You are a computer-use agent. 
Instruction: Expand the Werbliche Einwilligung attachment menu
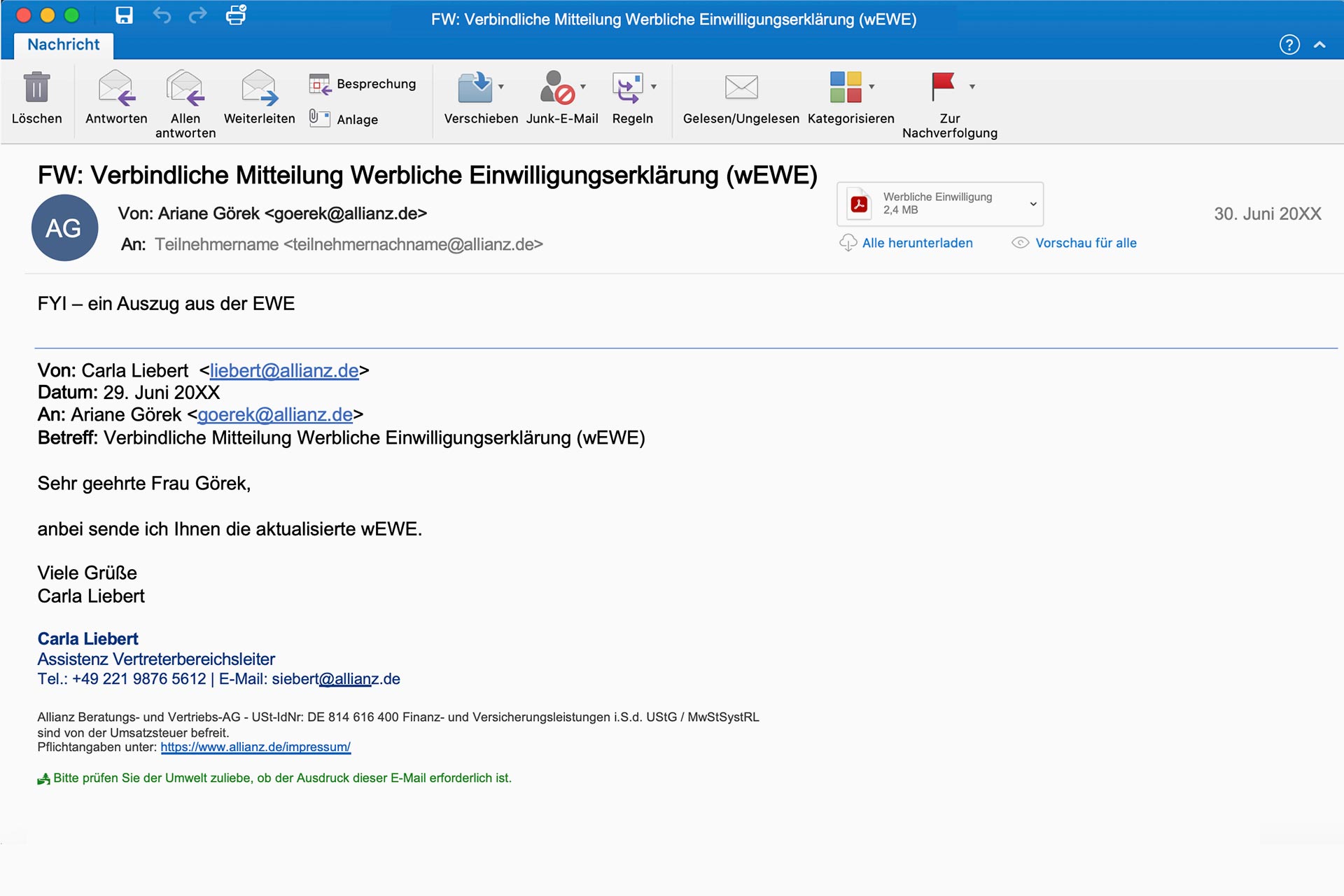1032,204
